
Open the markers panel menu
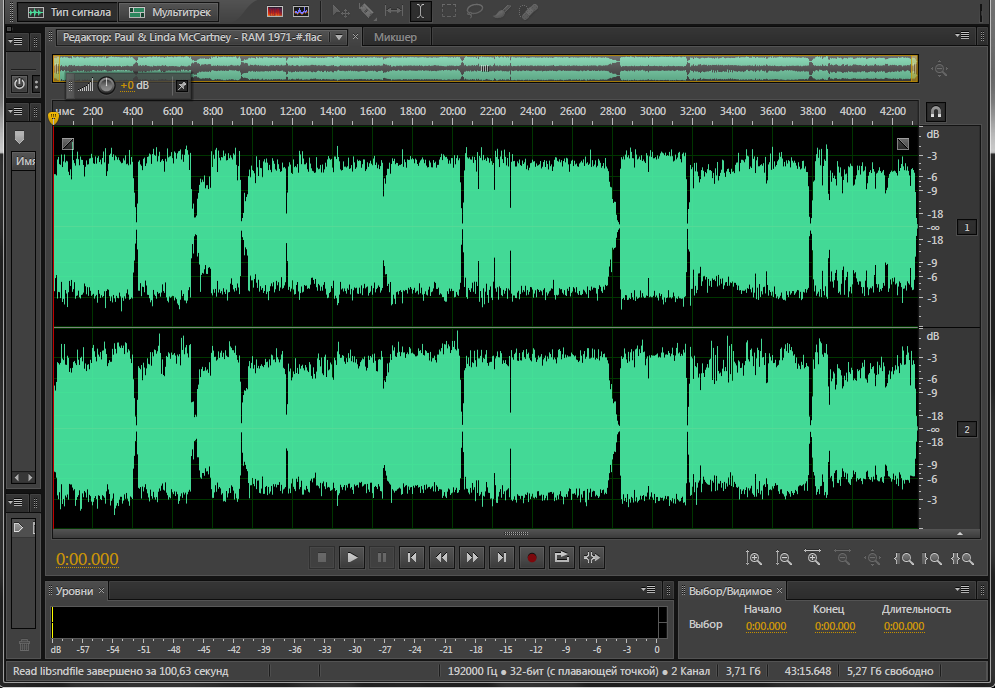pos(15,112)
